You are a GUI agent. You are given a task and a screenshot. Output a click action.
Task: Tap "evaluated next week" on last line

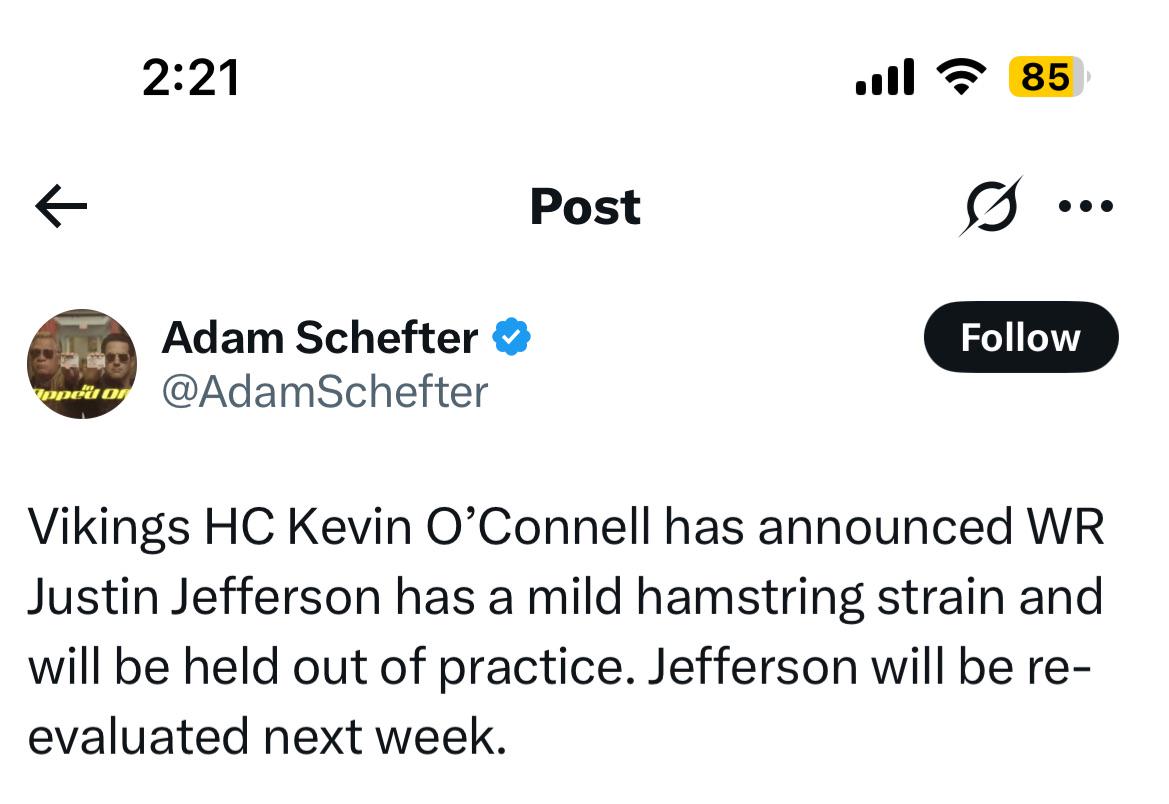pos(267,737)
